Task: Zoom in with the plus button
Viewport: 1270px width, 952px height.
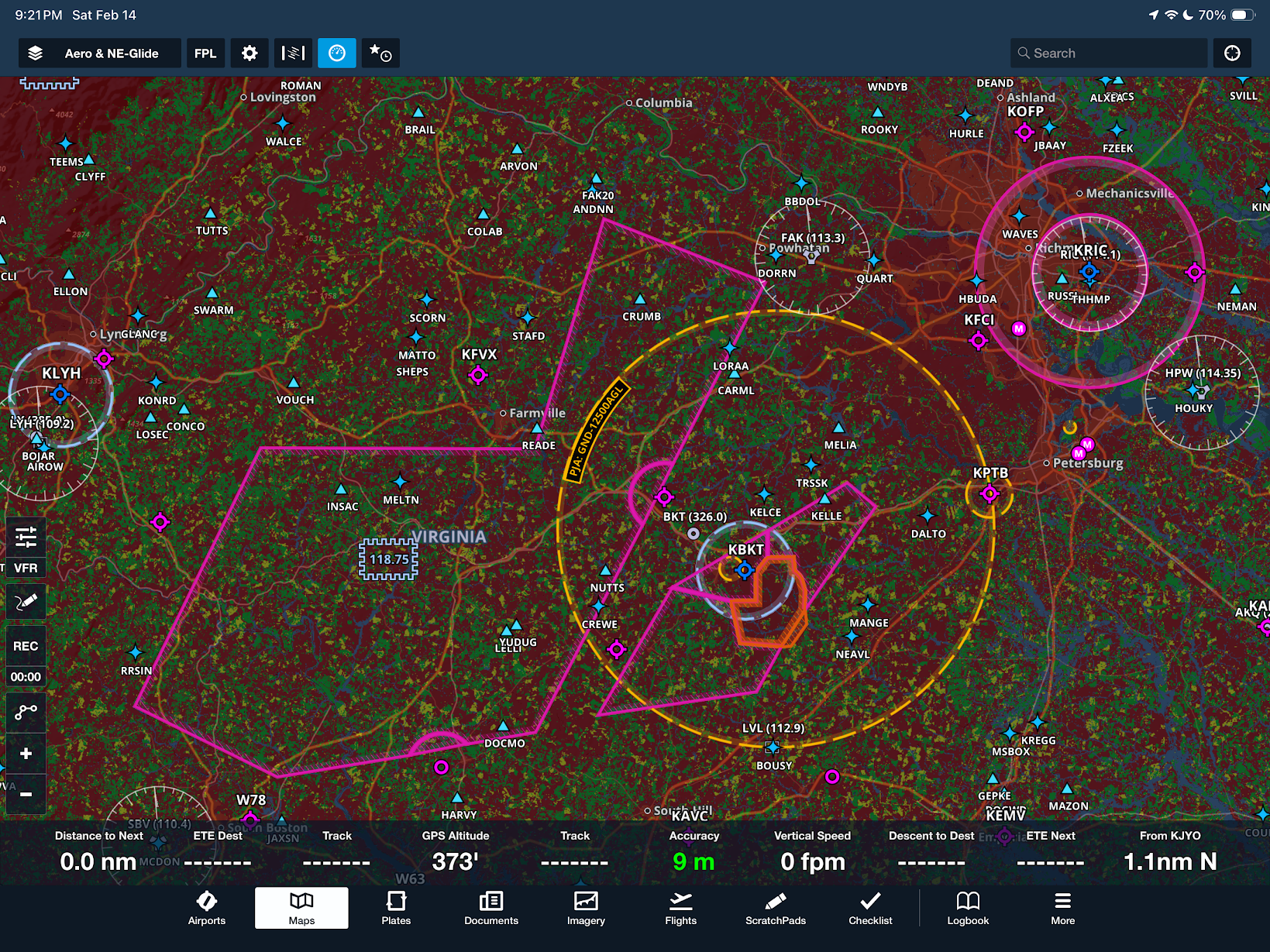Action: point(26,754)
